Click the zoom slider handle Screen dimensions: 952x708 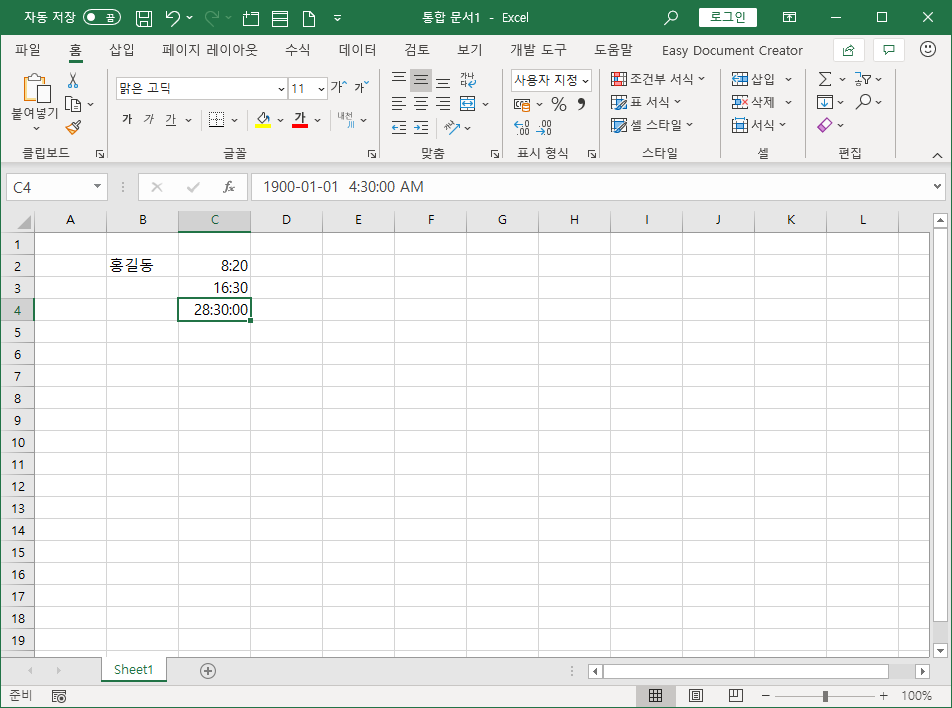click(824, 696)
